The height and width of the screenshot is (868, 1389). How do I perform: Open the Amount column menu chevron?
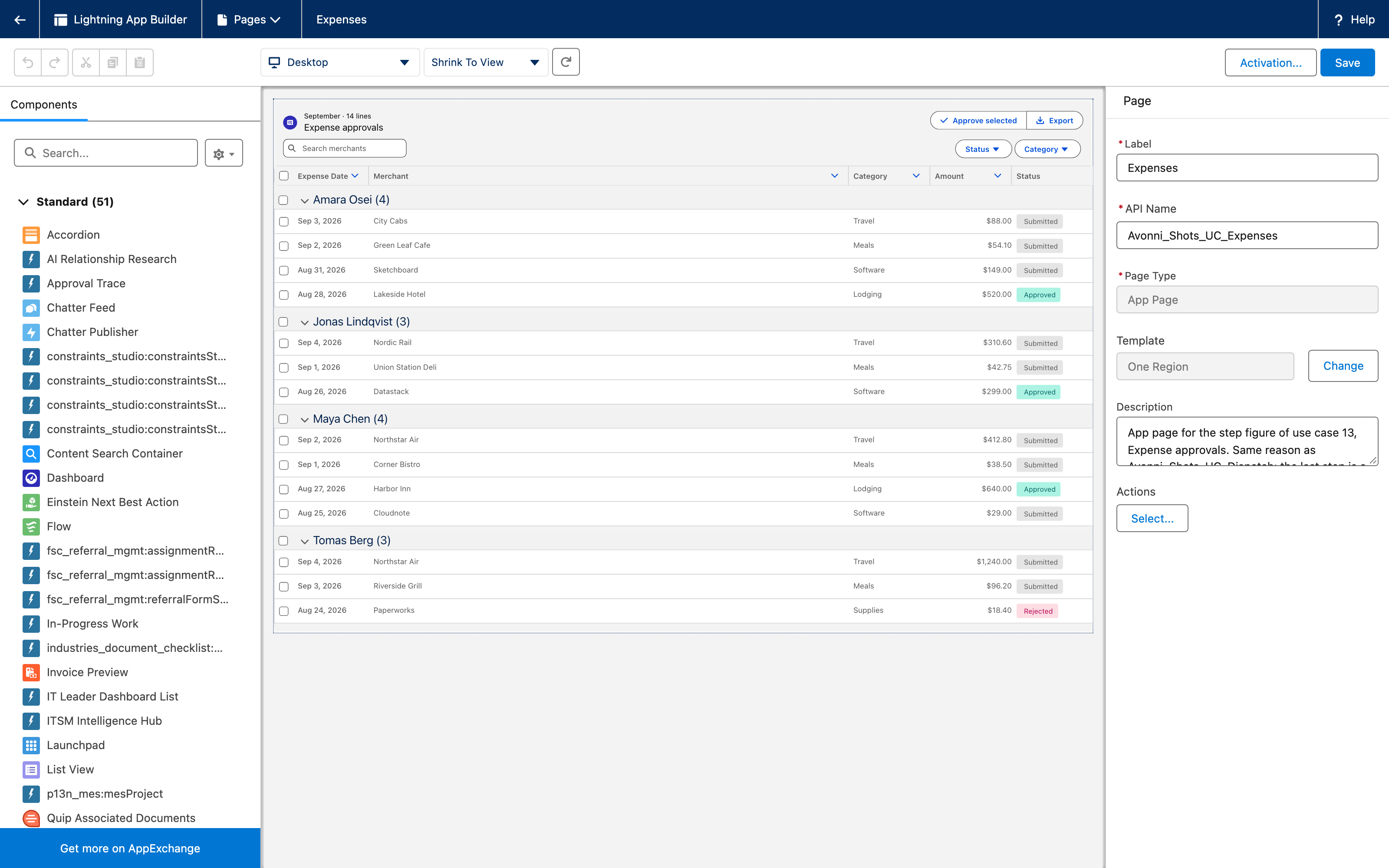pyautogui.click(x=997, y=176)
